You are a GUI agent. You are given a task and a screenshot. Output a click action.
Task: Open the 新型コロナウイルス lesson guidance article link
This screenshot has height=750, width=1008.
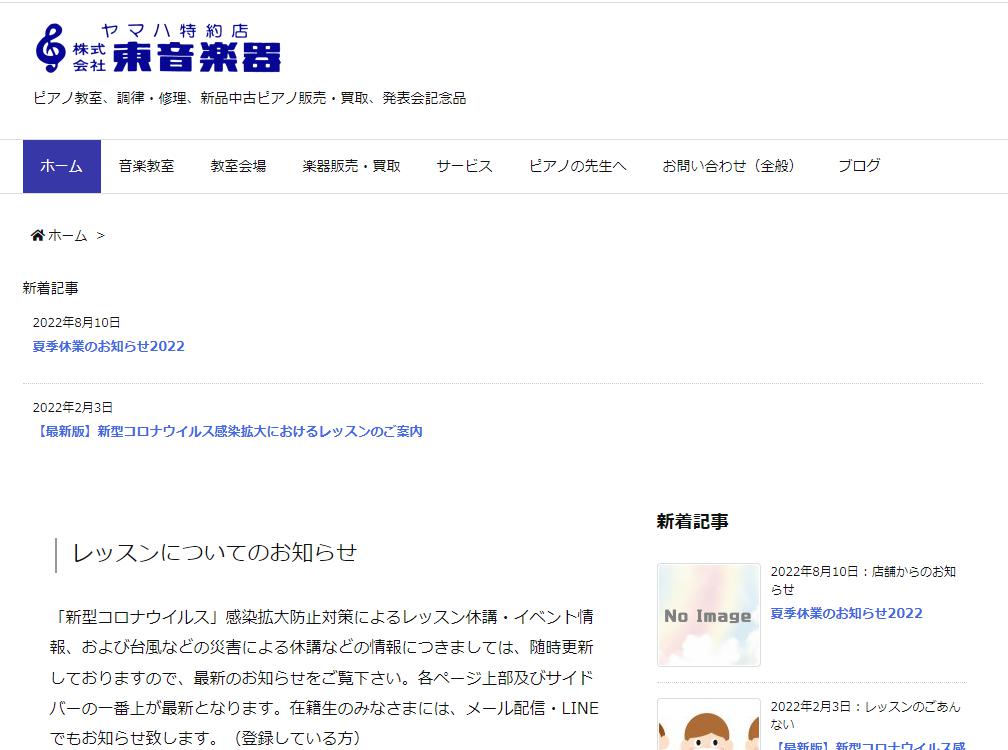[x=227, y=432]
